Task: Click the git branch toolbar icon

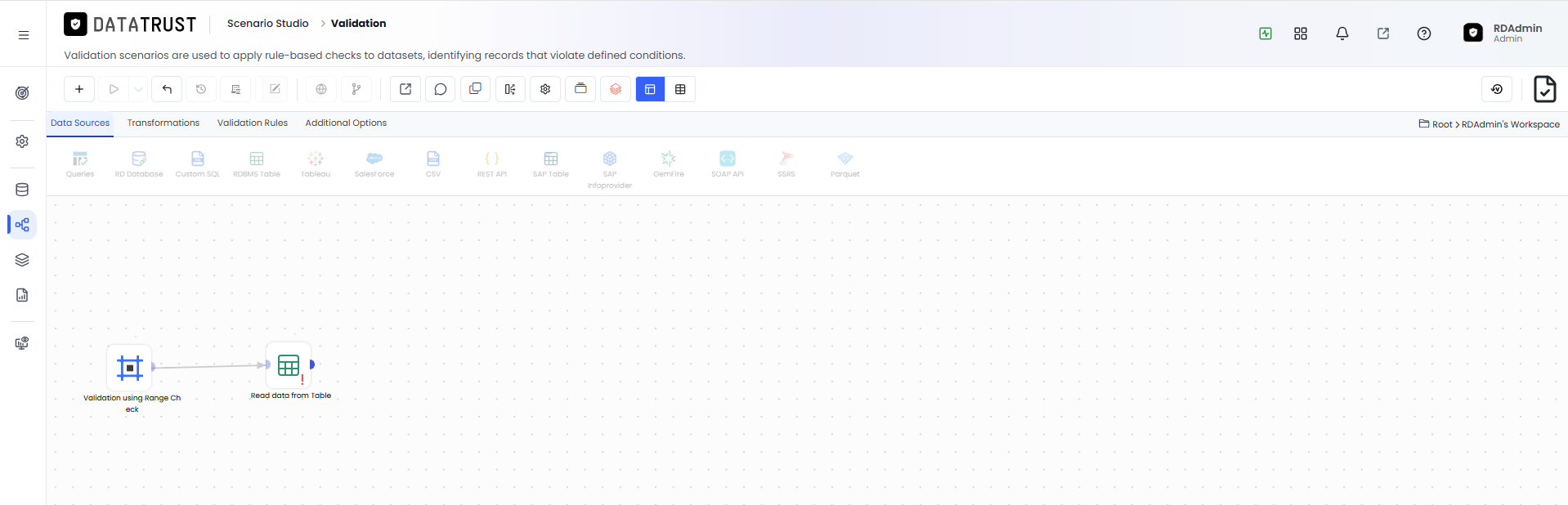Action: [356, 89]
